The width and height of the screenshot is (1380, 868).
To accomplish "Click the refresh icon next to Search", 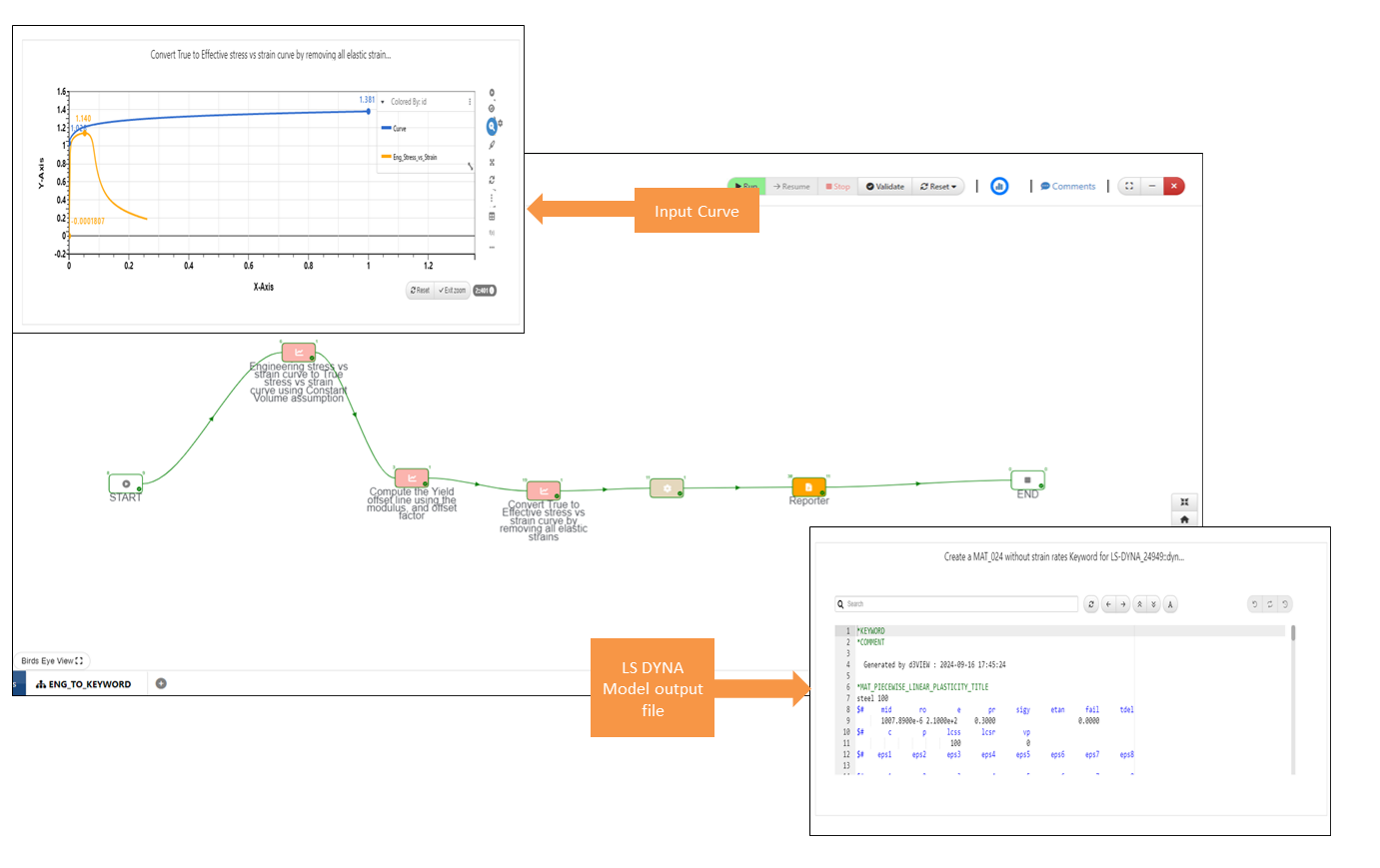I will [x=1091, y=604].
